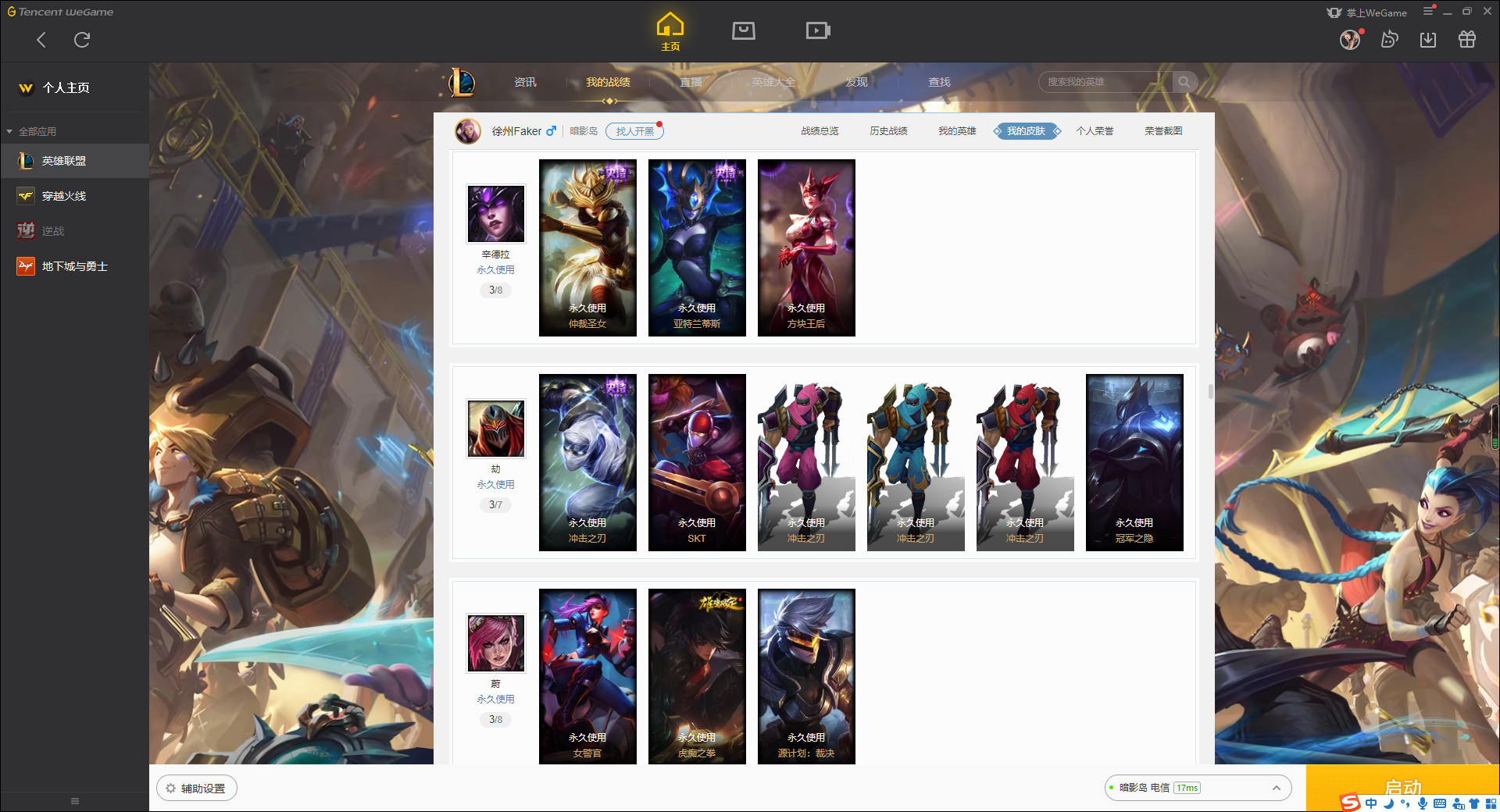Open the main hamburger menu icon

coord(1428,11)
